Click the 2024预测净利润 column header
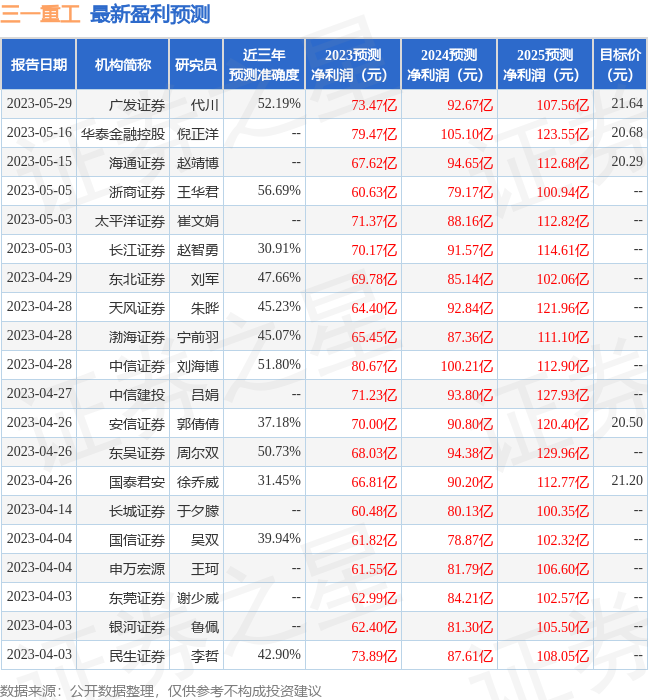Screen dimensions: 648x700 point(449,65)
